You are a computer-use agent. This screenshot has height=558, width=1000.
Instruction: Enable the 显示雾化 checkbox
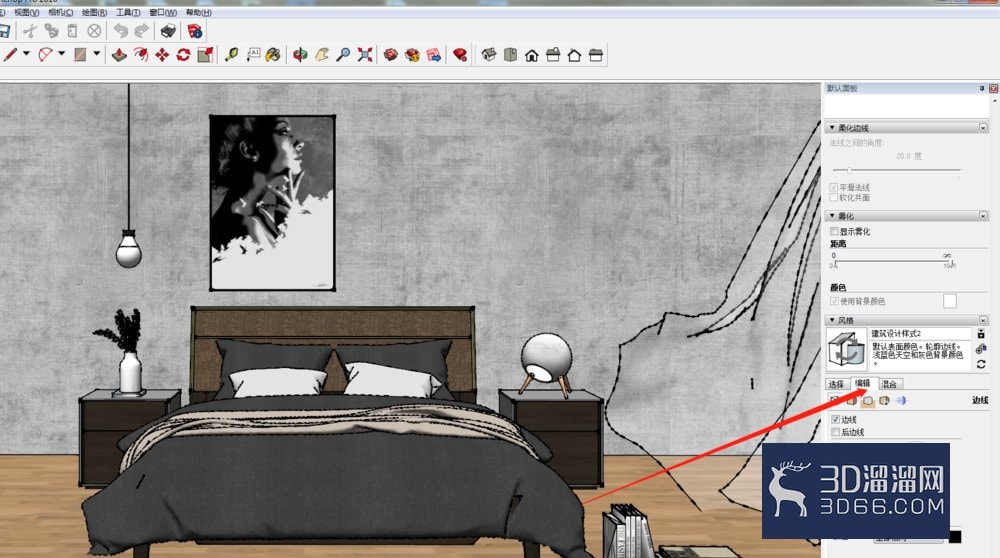coord(834,231)
